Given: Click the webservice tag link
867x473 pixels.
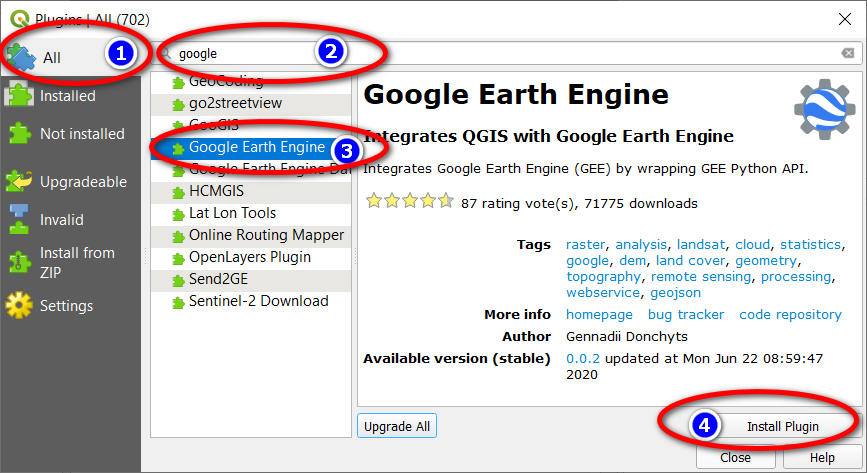Looking at the screenshot, I should click(x=603, y=293).
